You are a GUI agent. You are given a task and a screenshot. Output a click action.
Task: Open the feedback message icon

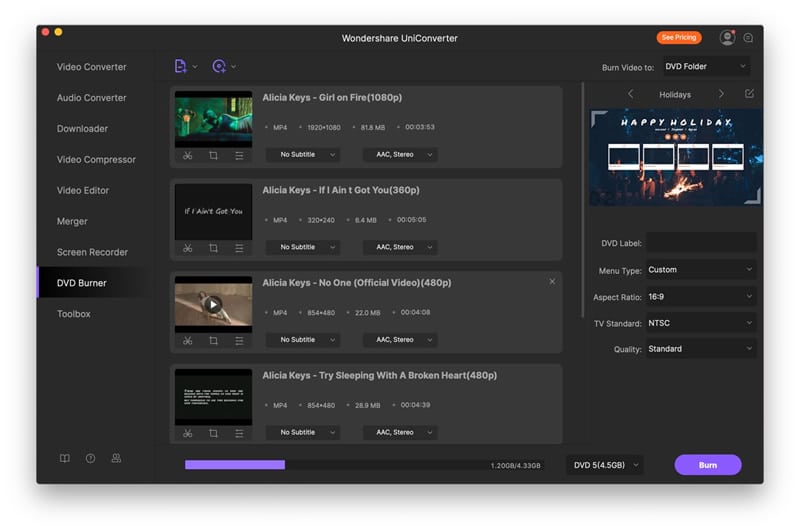pyautogui.click(x=748, y=38)
